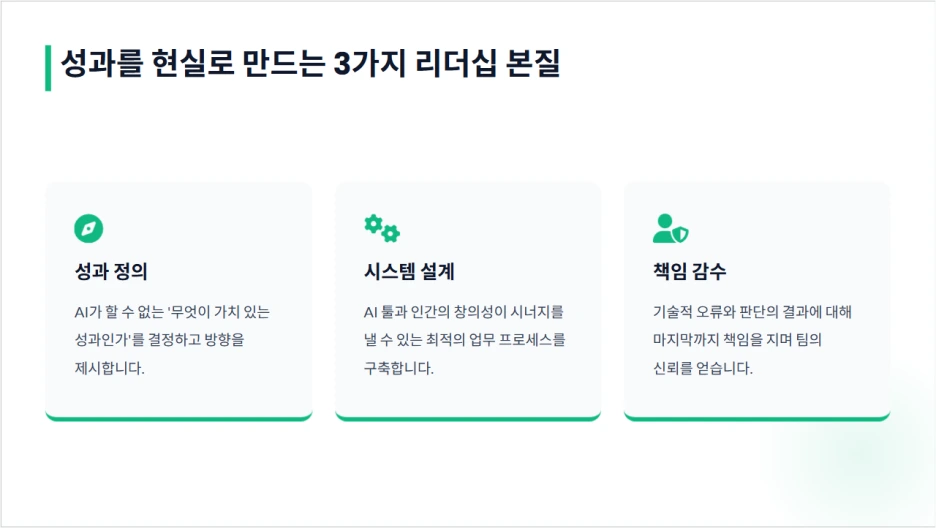Click the line '낼 수 있는 최적의 업무 프로세스를'
The image size is (936, 528).
pos(465,340)
